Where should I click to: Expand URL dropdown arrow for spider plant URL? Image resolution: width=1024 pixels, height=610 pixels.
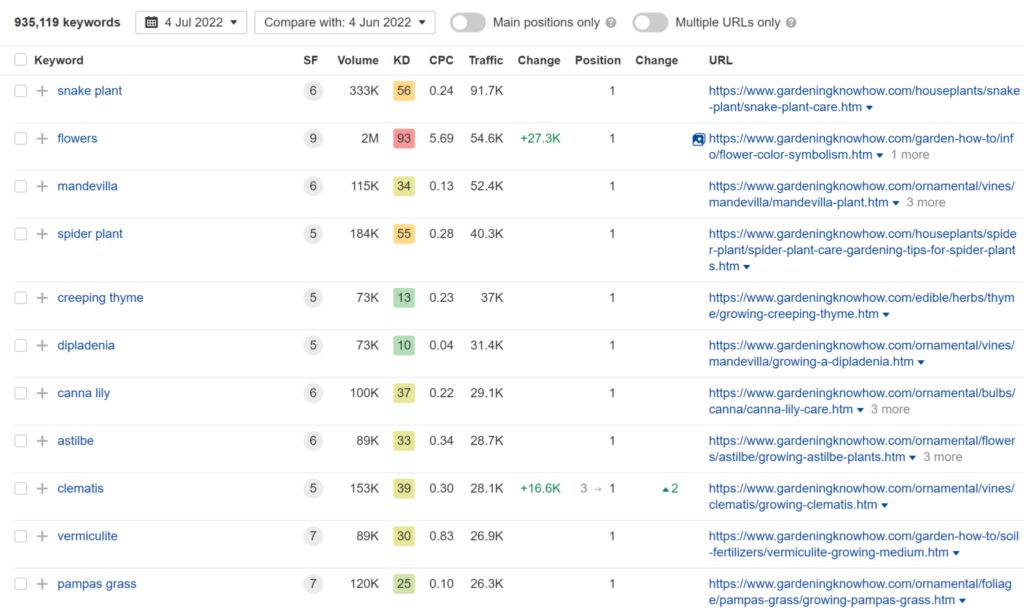746,267
